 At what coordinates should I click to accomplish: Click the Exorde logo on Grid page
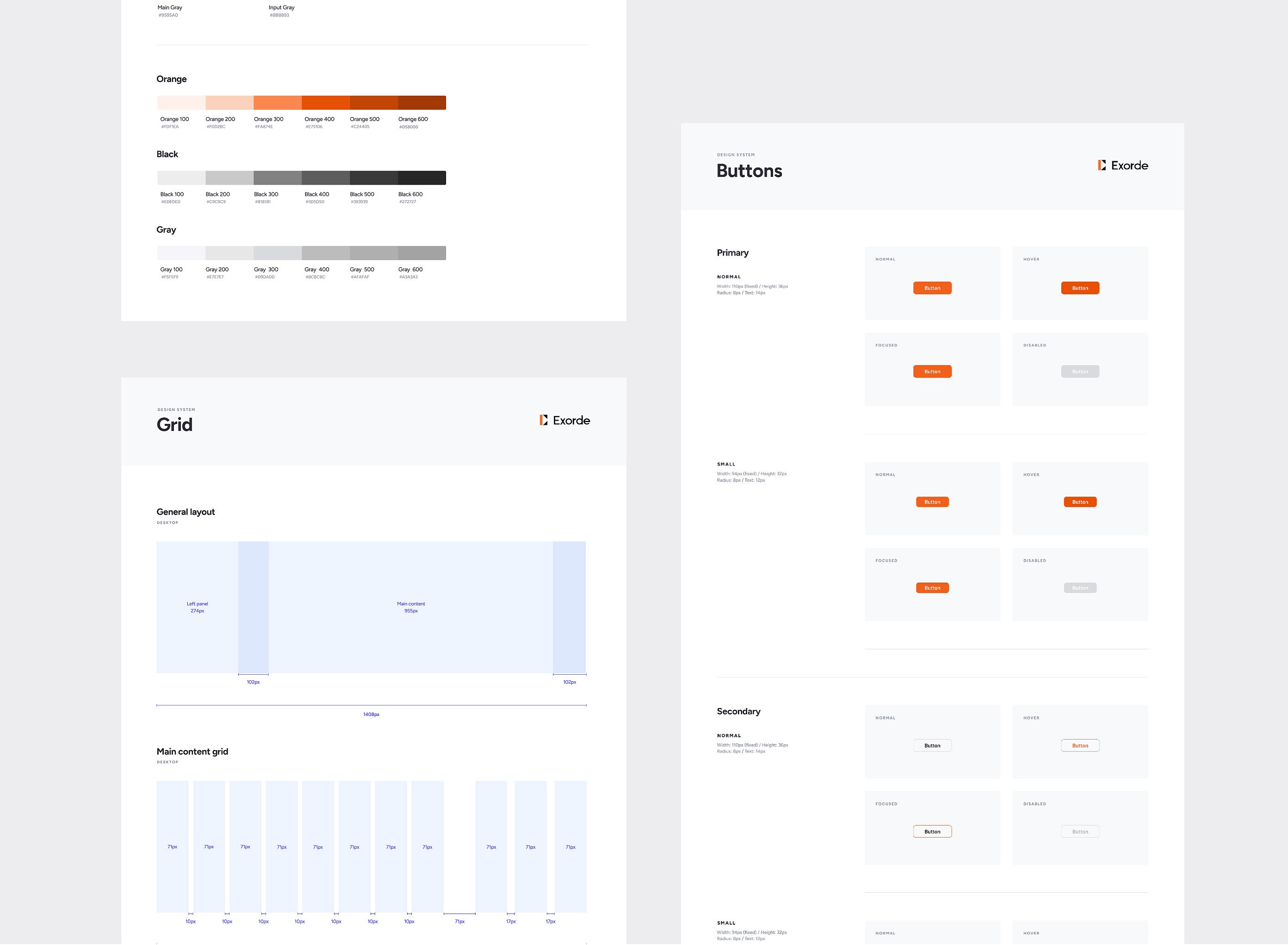pos(564,421)
